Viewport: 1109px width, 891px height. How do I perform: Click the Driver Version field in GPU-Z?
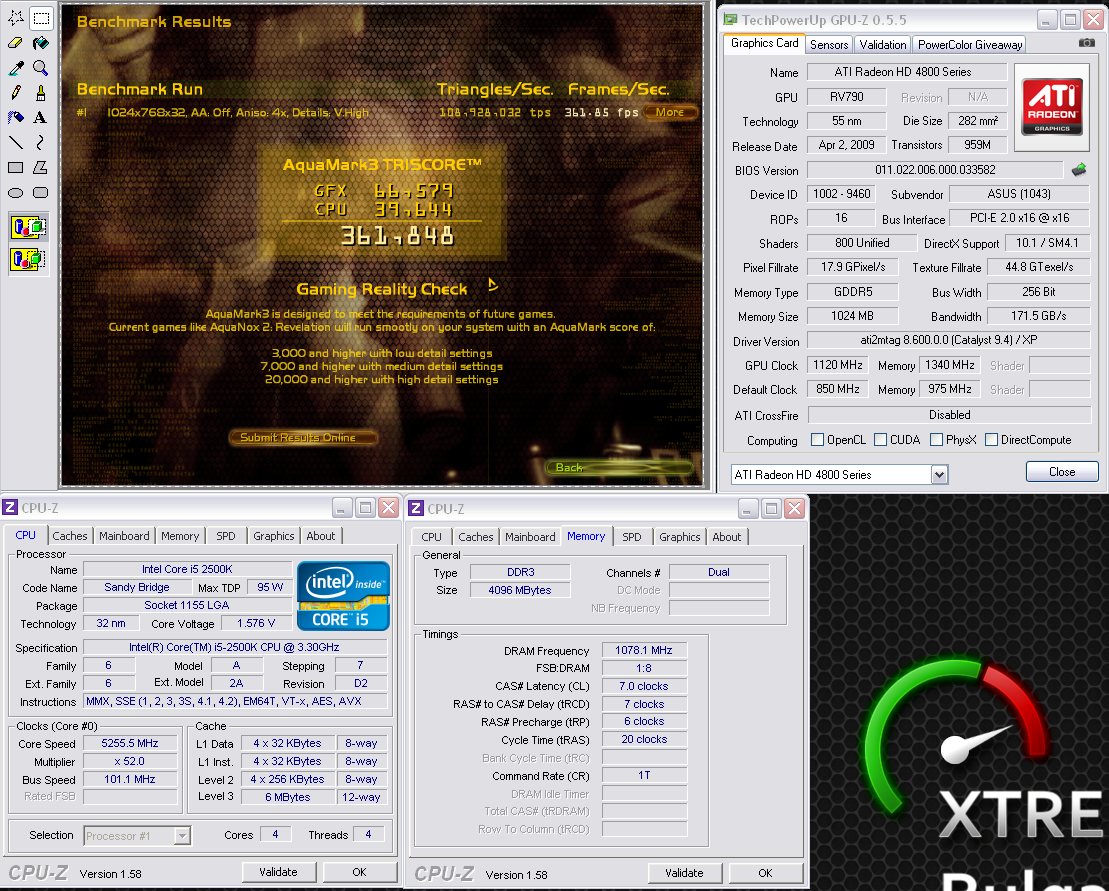click(x=948, y=340)
